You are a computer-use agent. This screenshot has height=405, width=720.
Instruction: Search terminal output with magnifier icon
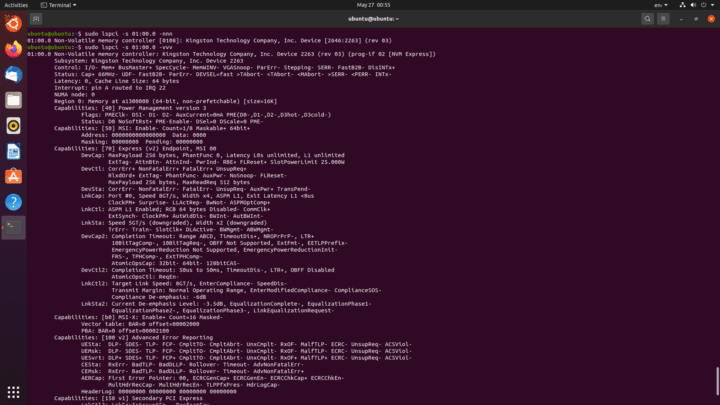pos(647,19)
